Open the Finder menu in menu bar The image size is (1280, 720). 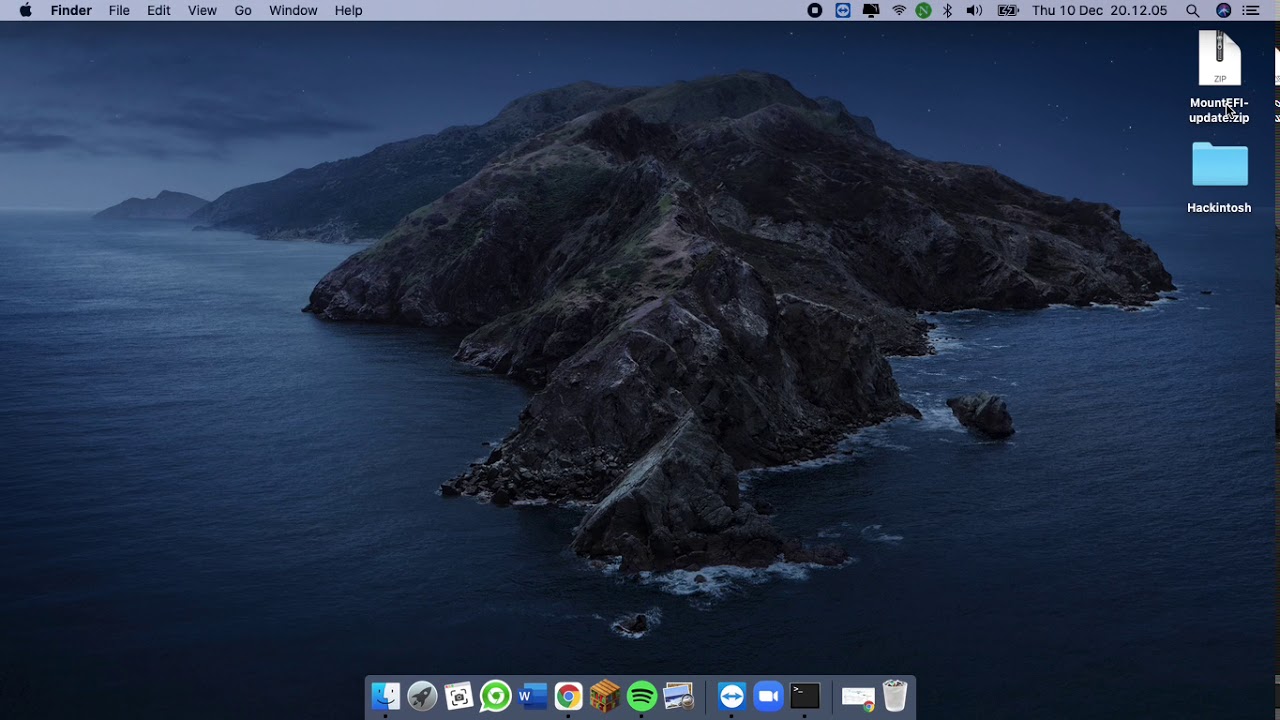[71, 10]
